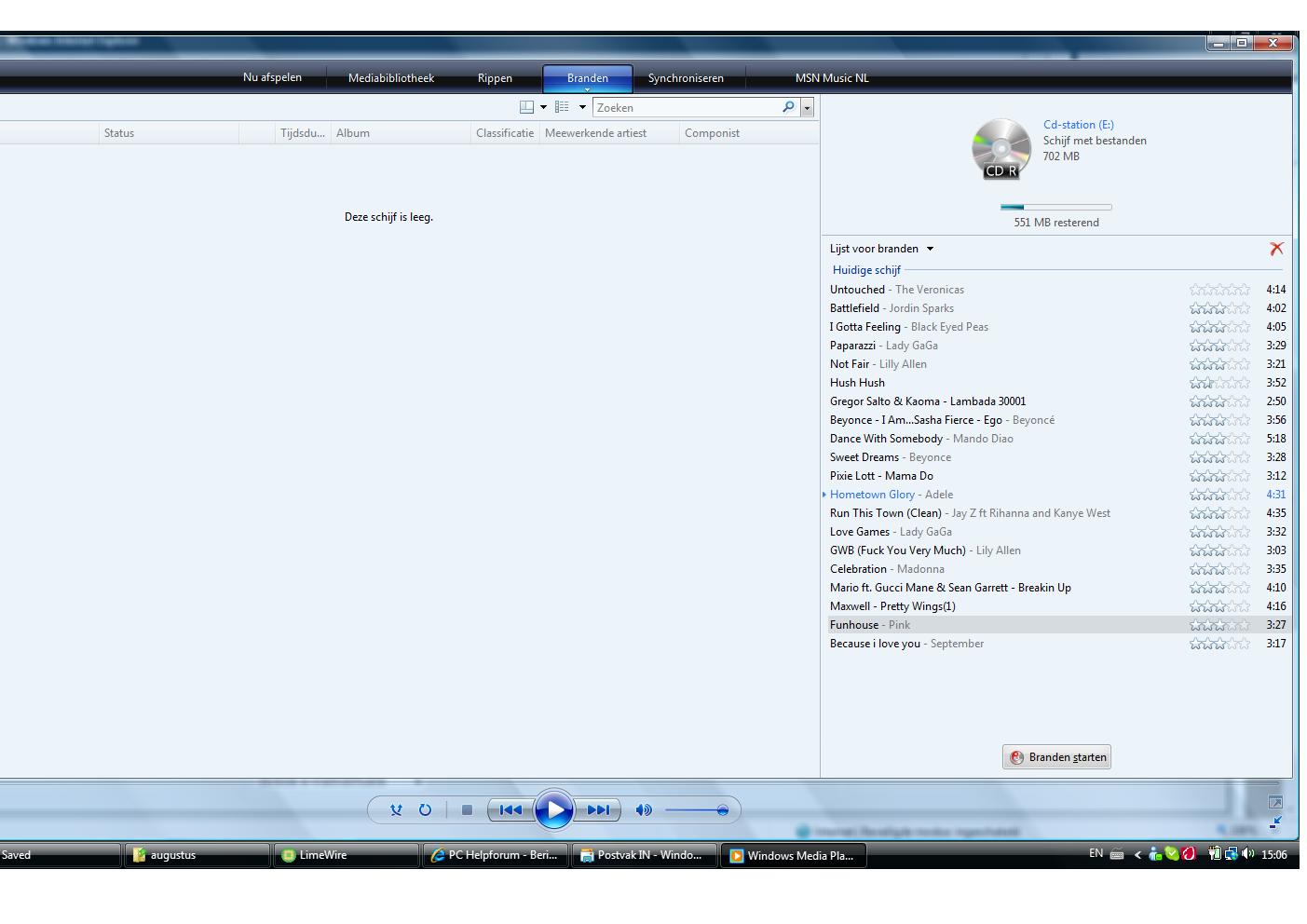Expand the search options dropdown arrow
Image resolution: width=1307 pixels, height=924 pixels.
807,108
